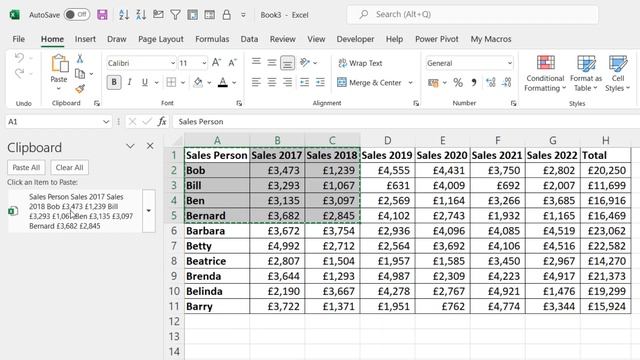Align text right
Image resolution: width=640 pixels, height=360 pixels.
tap(287, 82)
